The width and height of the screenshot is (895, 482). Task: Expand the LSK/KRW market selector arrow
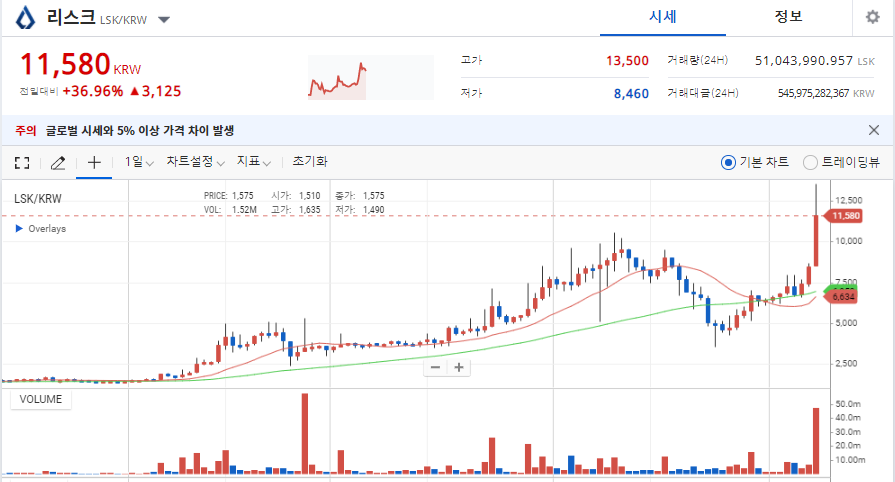(164, 20)
